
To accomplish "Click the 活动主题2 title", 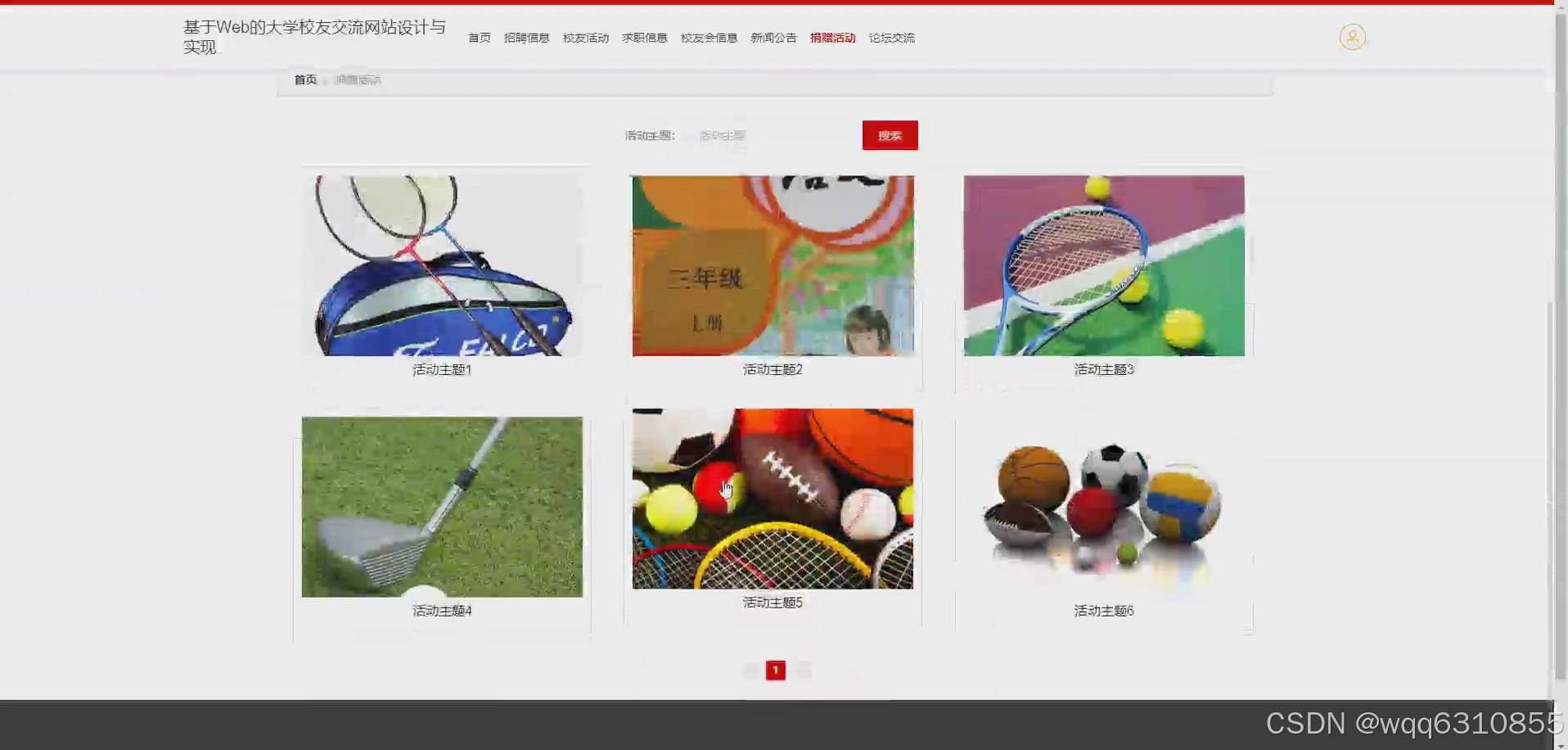I will tap(773, 369).
